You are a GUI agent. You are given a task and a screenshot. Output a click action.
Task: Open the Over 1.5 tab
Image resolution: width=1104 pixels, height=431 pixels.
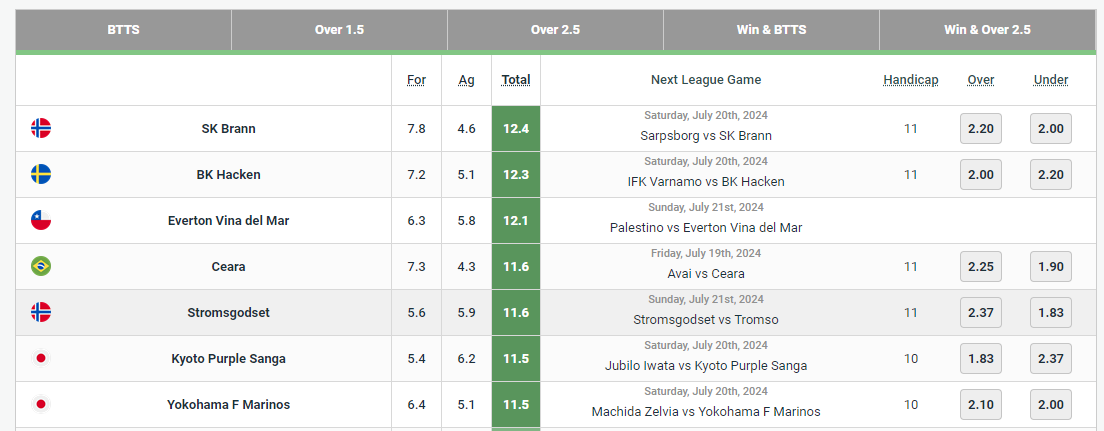339,30
